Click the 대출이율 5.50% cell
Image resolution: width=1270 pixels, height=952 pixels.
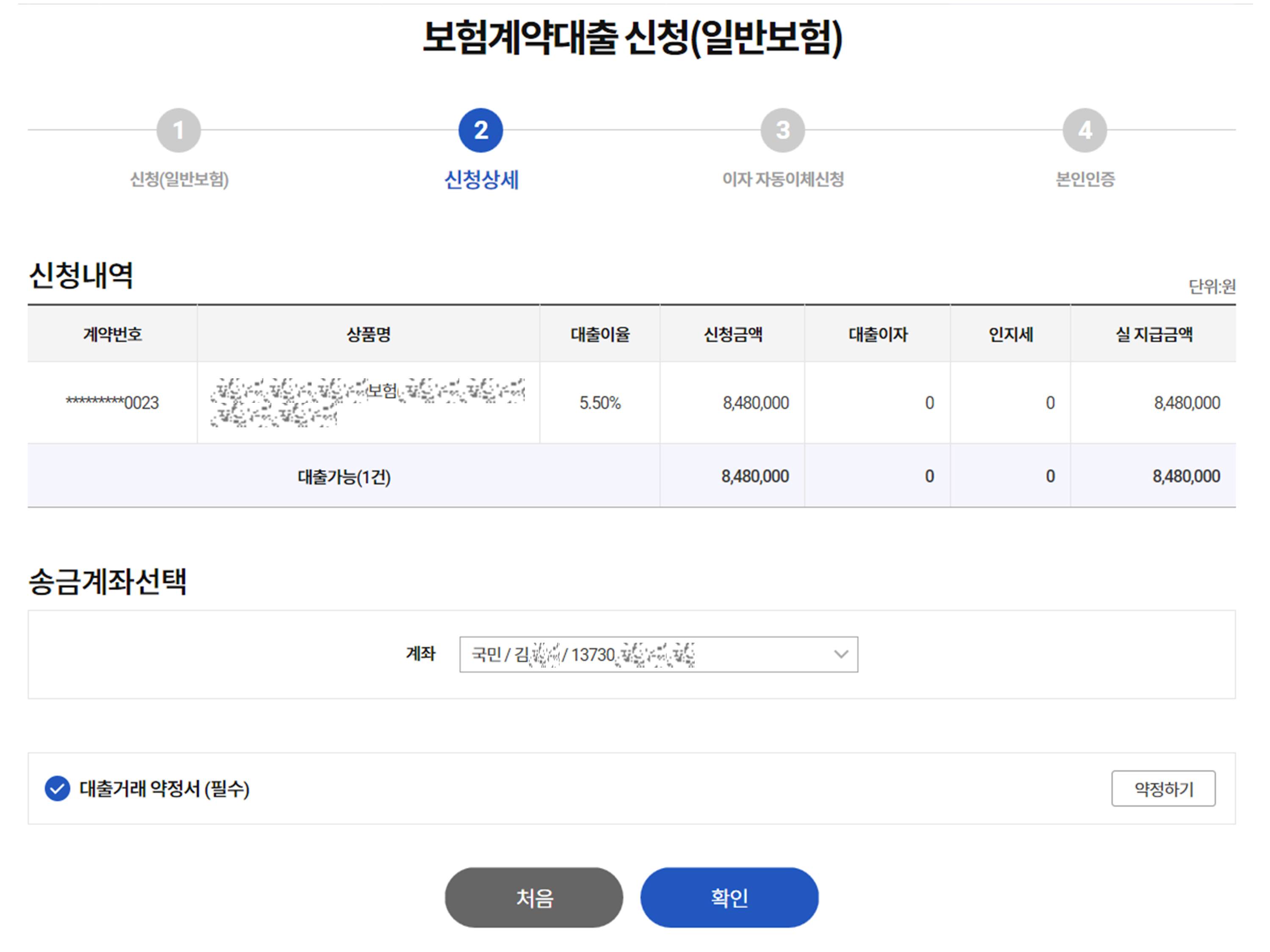pyautogui.click(x=600, y=403)
